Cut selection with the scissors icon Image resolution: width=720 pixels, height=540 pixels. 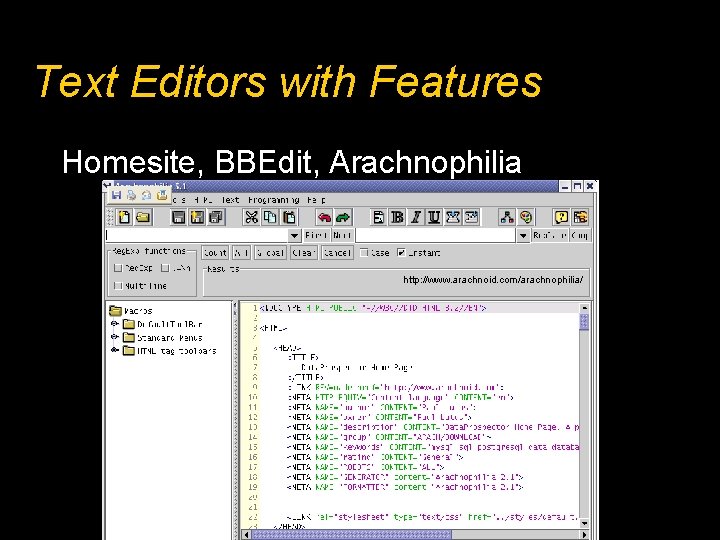[251, 217]
